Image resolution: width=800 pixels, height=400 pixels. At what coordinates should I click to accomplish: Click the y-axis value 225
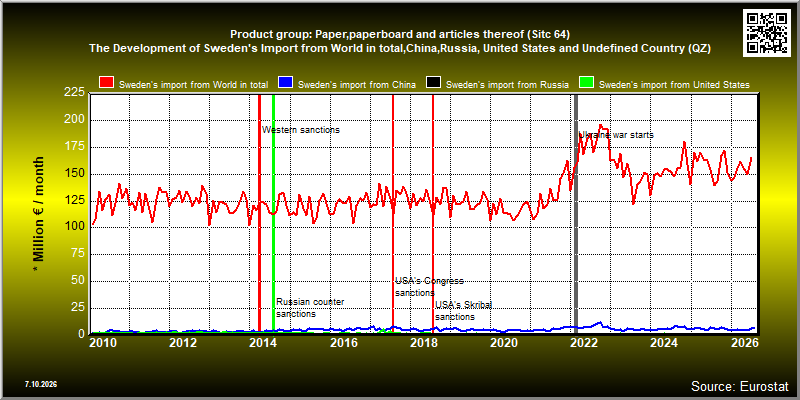tap(76, 93)
